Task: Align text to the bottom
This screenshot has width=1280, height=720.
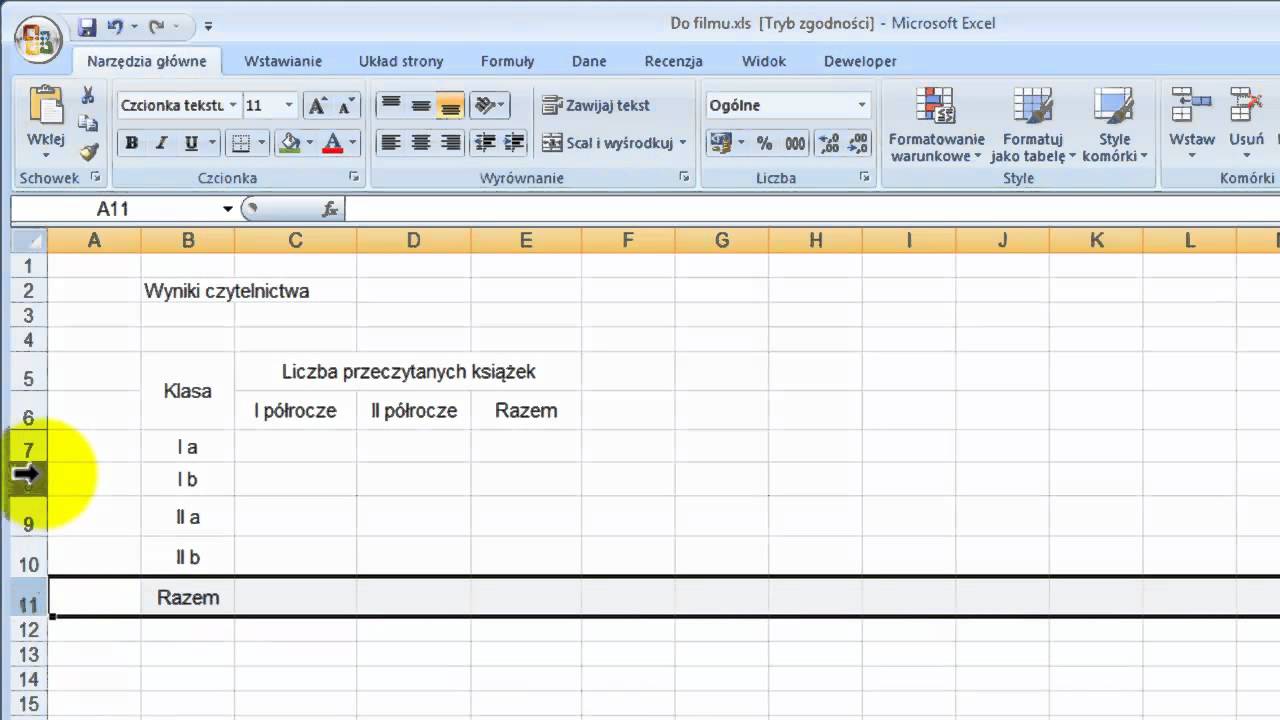Action: pos(451,105)
